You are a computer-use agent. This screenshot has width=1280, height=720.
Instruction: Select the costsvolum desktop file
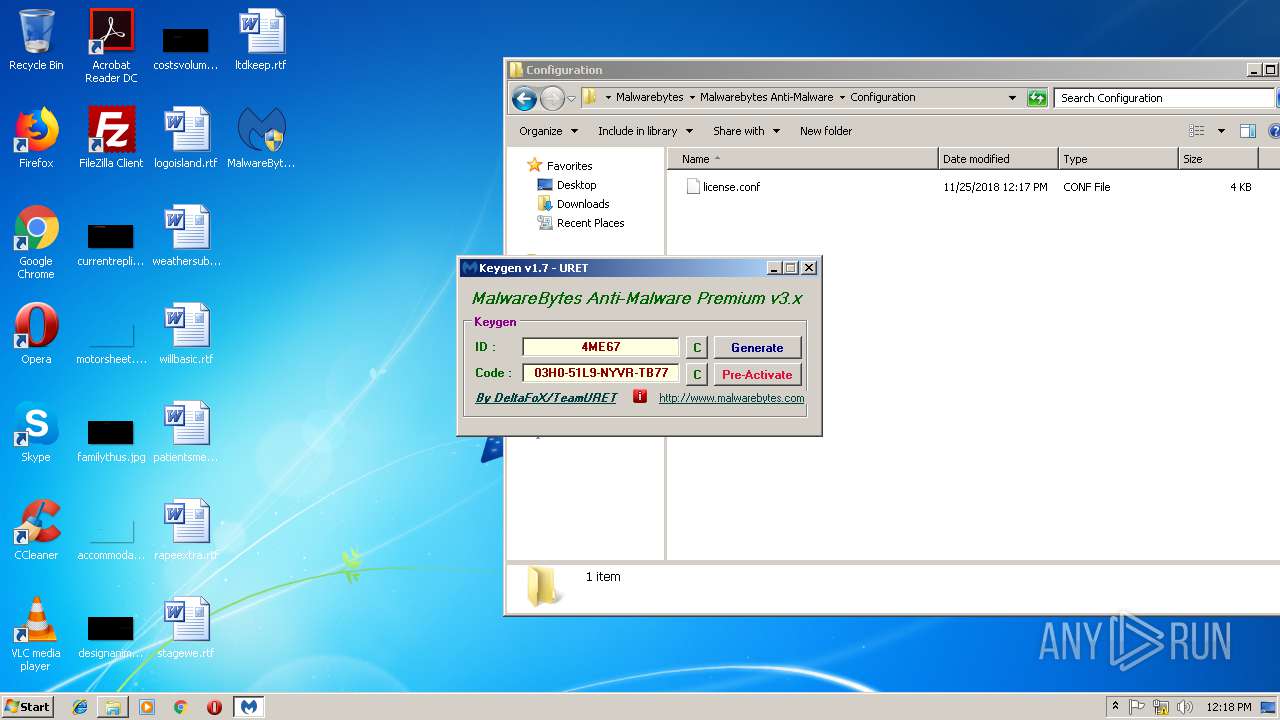[186, 48]
